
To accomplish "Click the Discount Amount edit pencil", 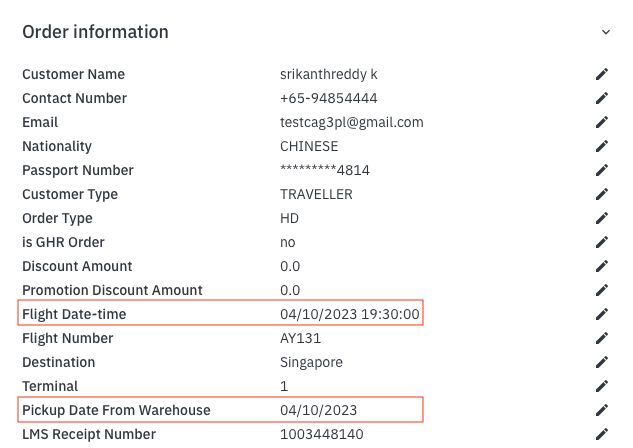I will pos(602,266).
